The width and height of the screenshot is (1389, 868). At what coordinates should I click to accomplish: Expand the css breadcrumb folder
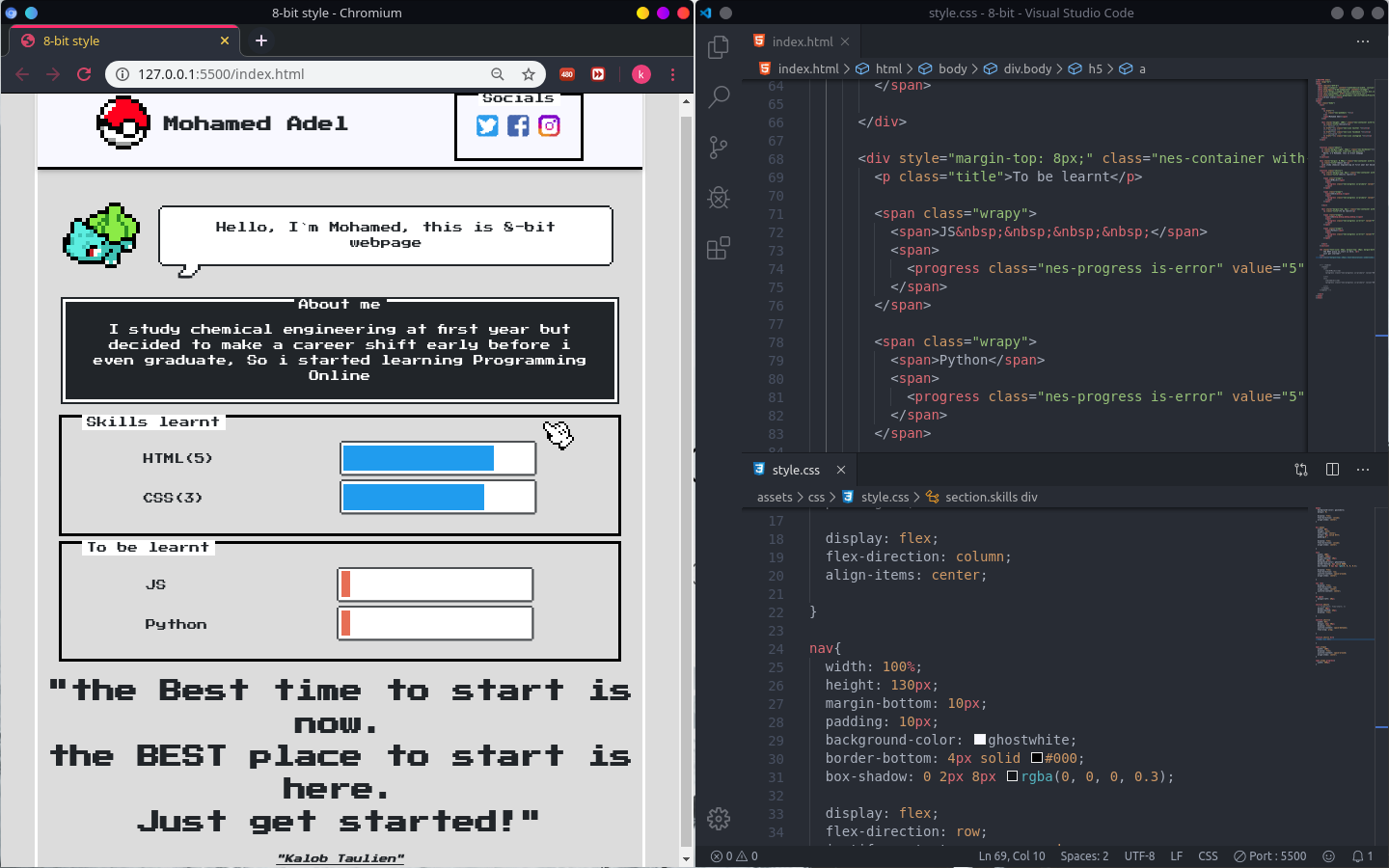pyautogui.click(x=816, y=498)
